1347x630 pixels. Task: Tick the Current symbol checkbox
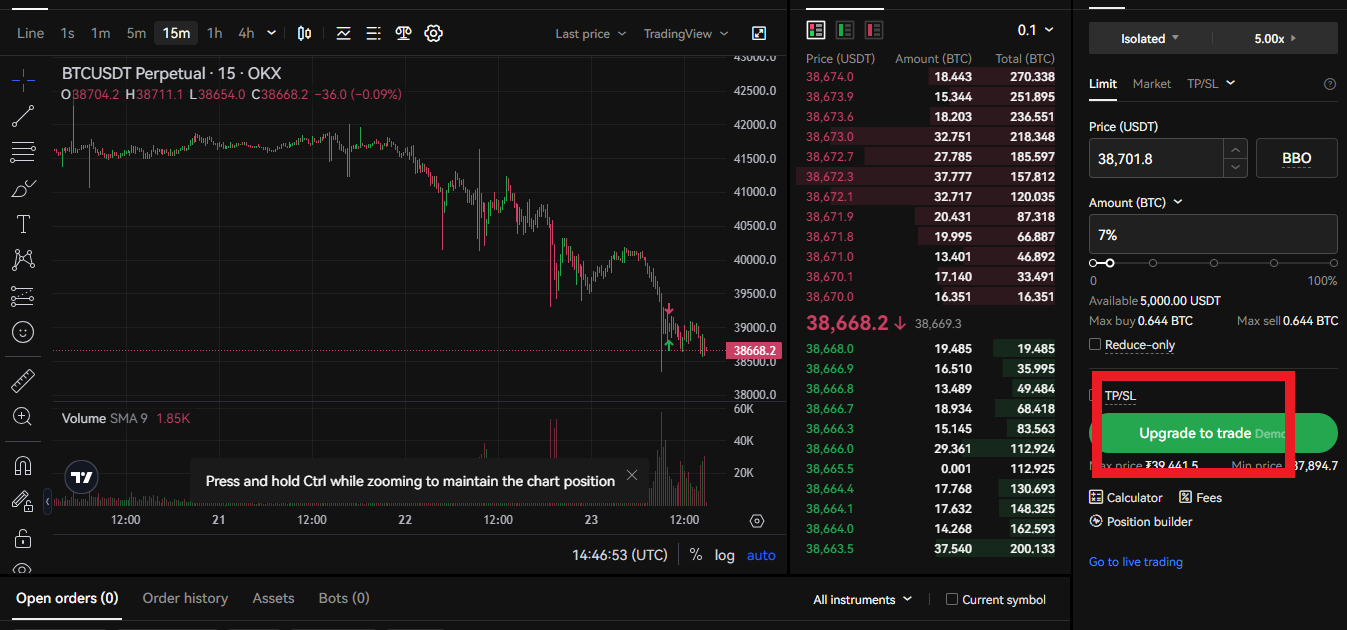pyautogui.click(x=952, y=600)
